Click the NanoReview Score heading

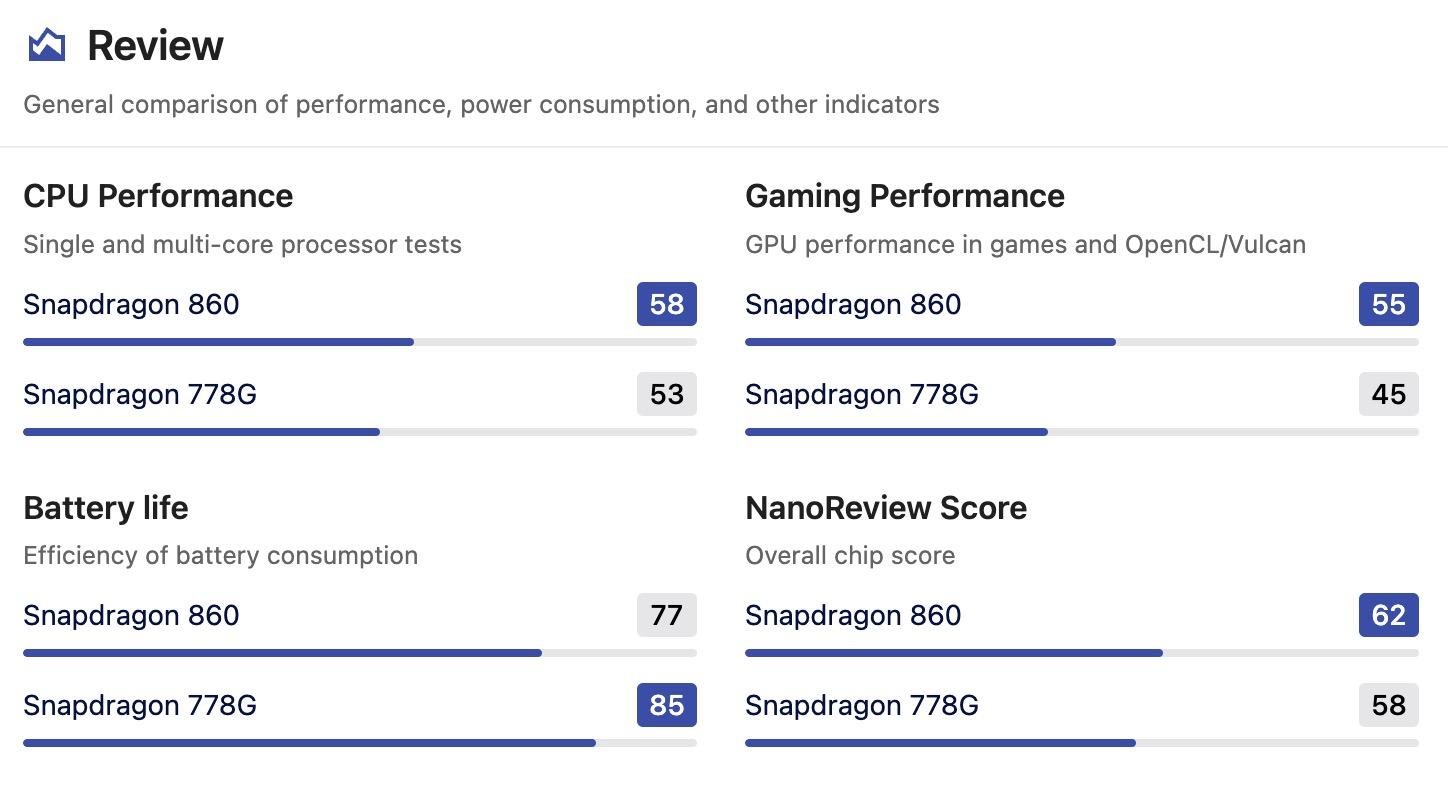pyautogui.click(x=886, y=508)
